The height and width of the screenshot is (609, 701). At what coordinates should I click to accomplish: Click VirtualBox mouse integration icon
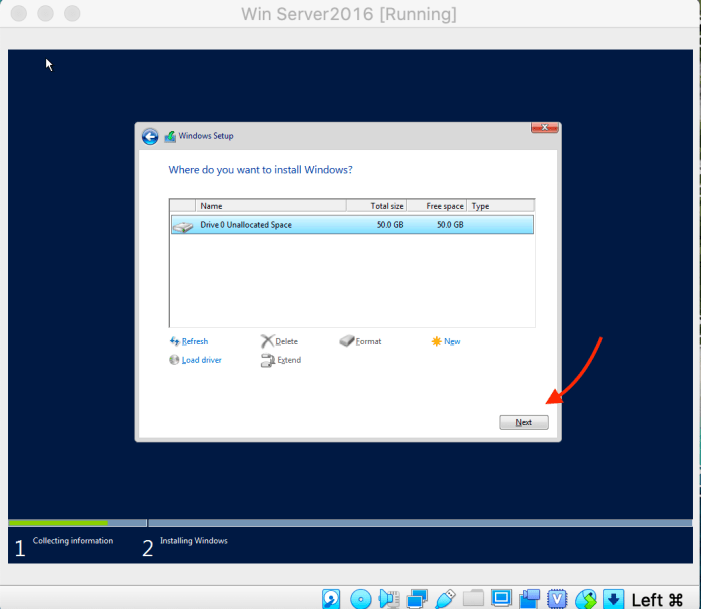(x=586, y=599)
